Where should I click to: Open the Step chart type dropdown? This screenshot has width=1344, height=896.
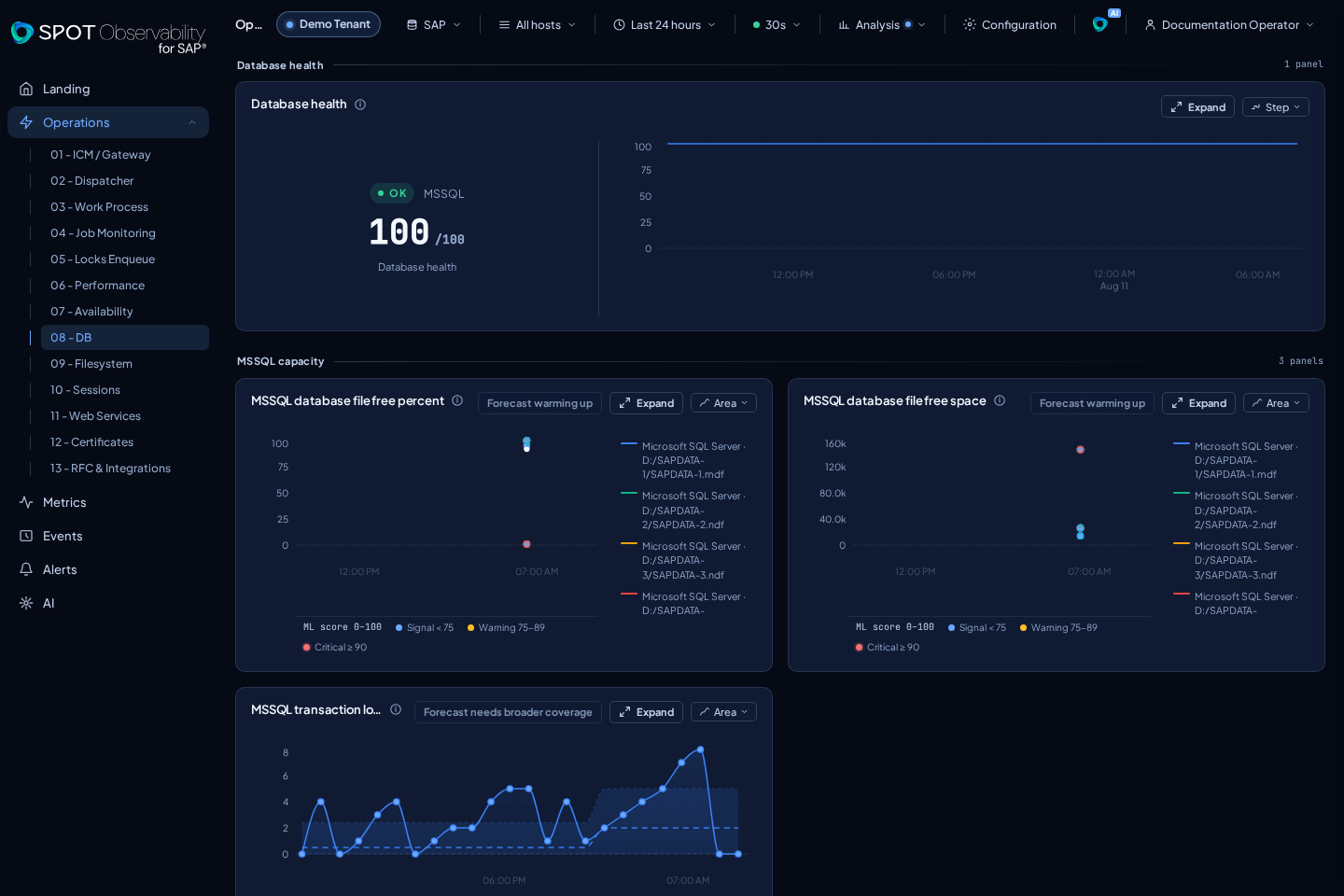coord(1276,107)
